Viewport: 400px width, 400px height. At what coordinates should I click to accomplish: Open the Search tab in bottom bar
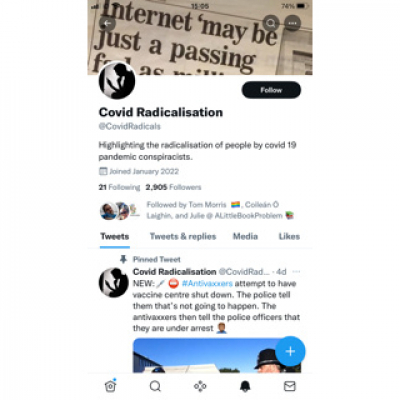point(155,386)
